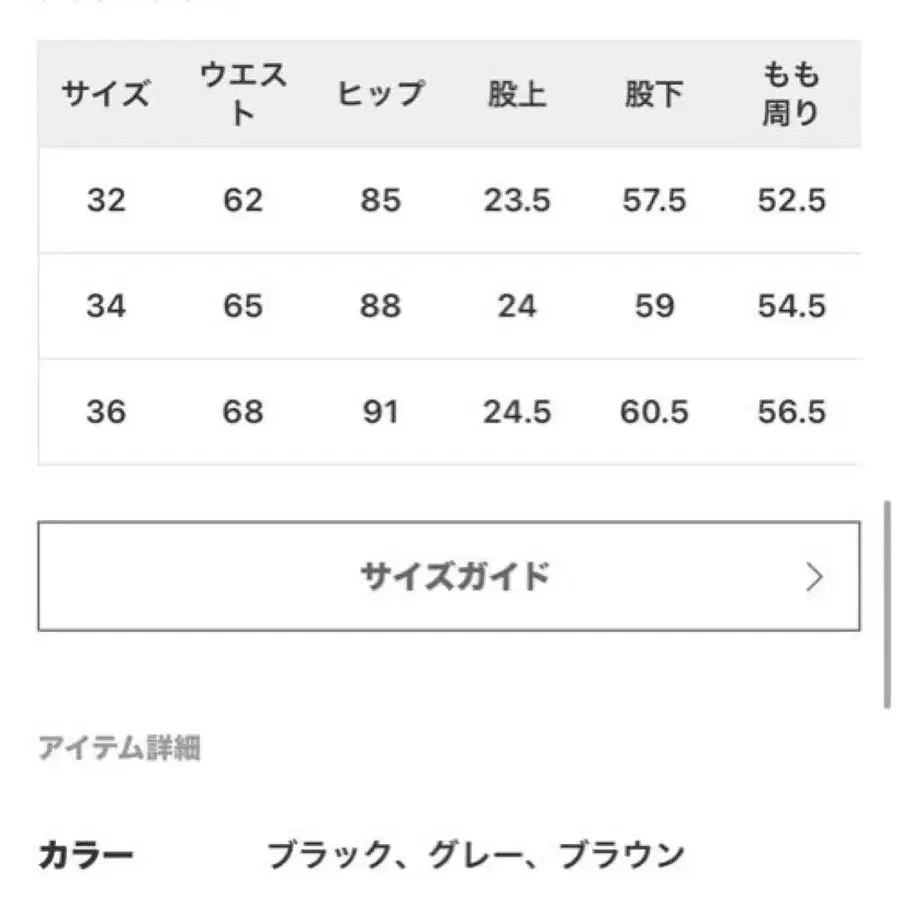This screenshot has width=900, height=900.
Task: Click hip value 91 for size 36
Action: (380, 411)
